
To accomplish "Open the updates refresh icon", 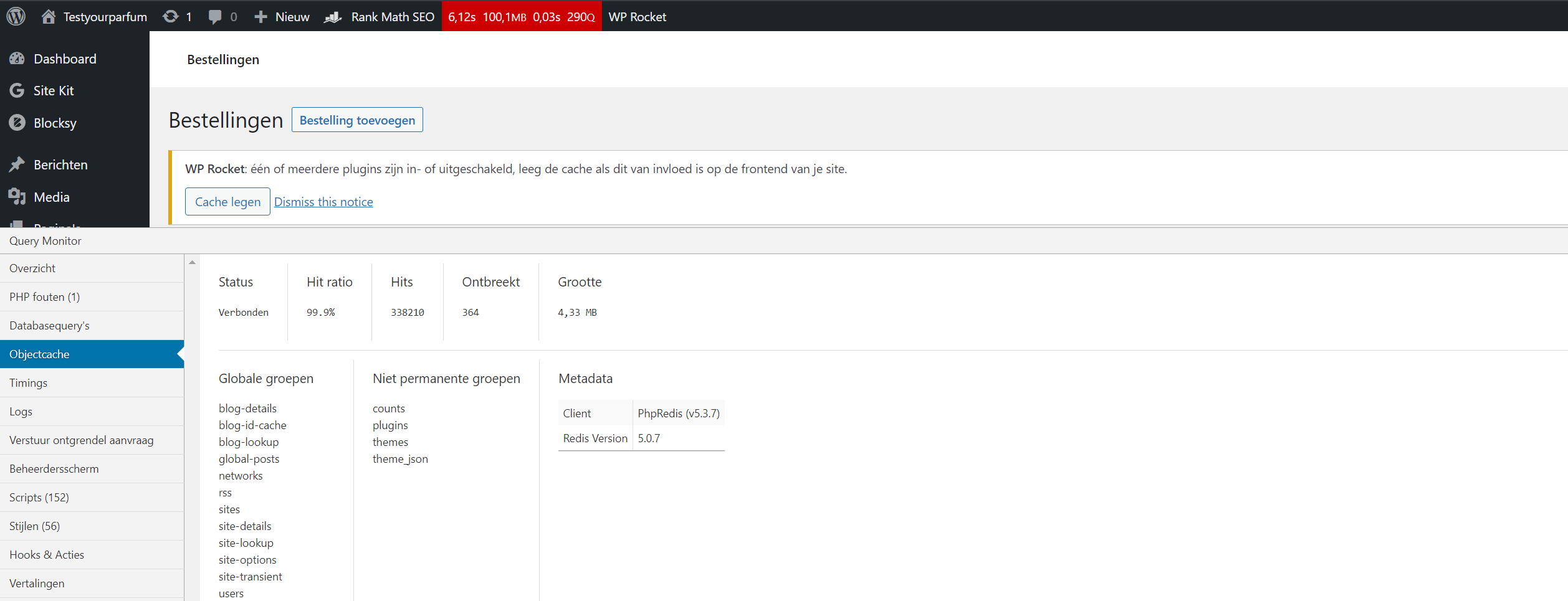I will tap(170, 16).
